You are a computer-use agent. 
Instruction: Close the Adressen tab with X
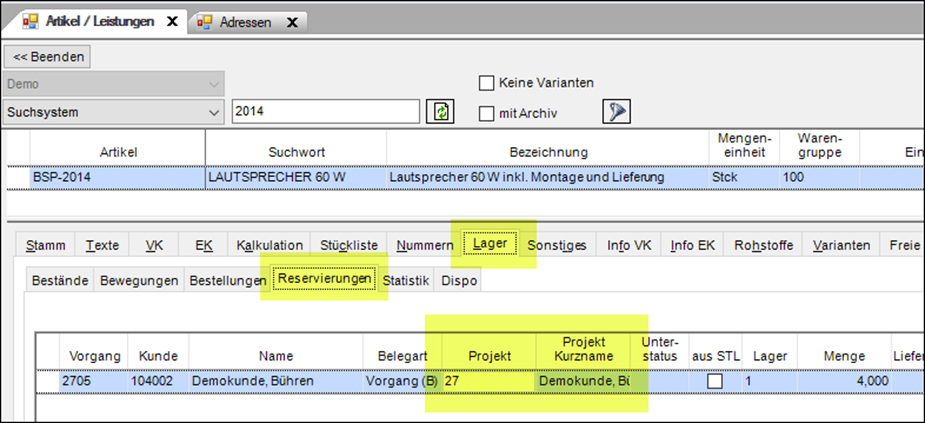pyautogui.click(x=293, y=21)
